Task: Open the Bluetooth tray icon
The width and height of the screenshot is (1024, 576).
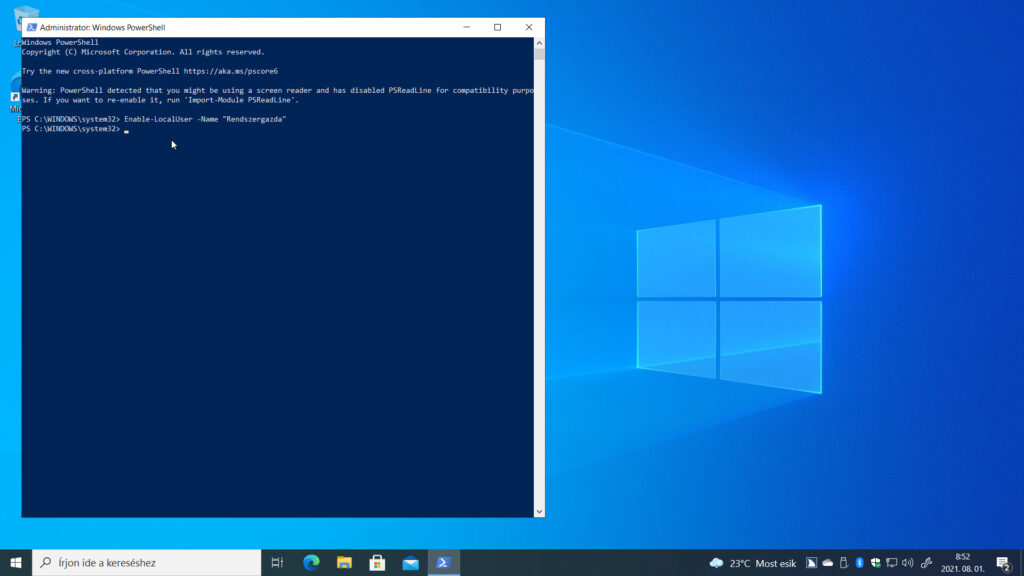Action: tap(859, 563)
